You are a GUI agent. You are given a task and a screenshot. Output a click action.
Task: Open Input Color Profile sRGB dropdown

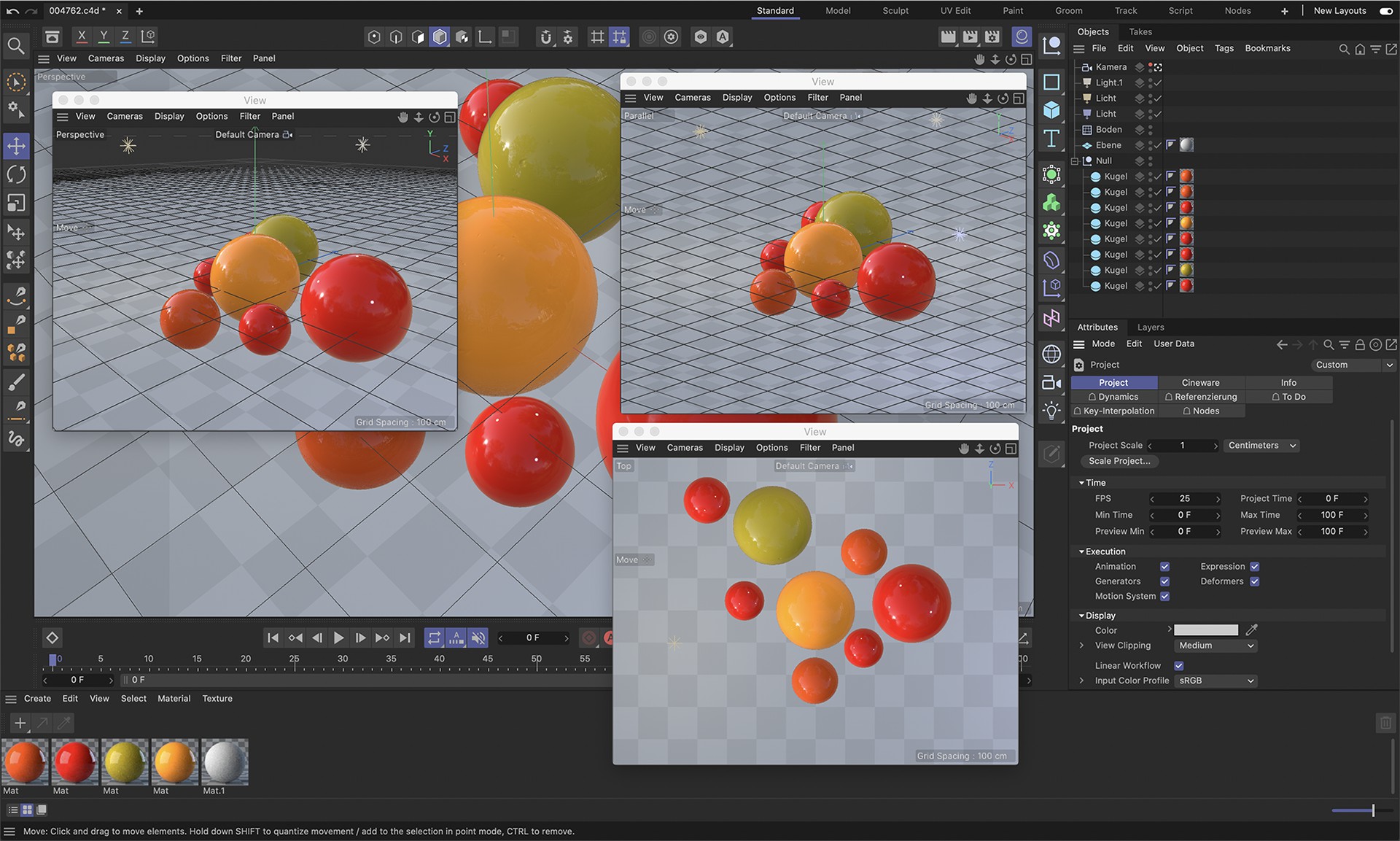pos(1216,681)
